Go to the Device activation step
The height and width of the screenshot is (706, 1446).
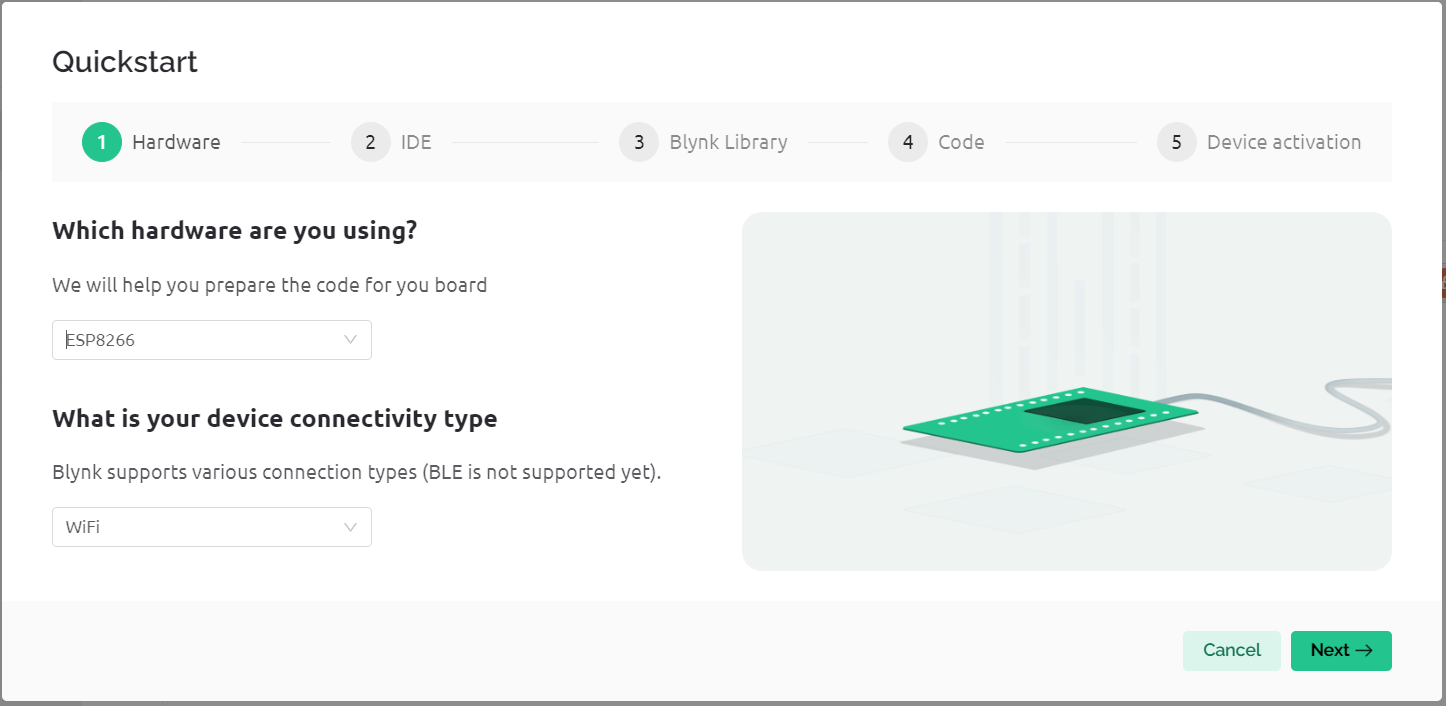[x=1284, y=142]
